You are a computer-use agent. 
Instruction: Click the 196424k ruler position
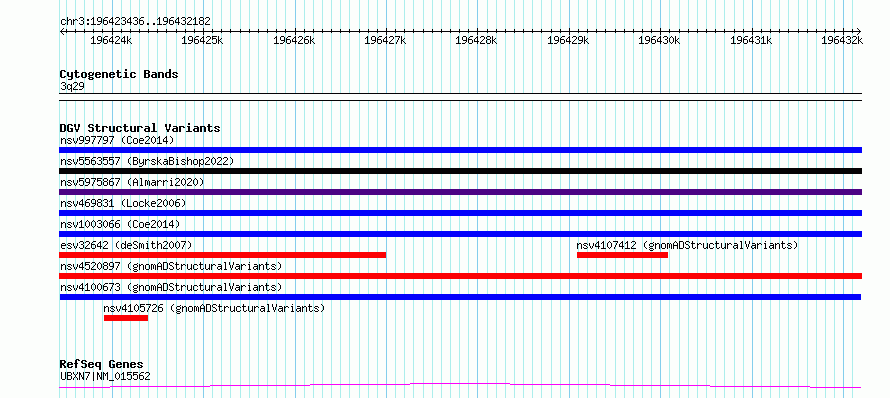tap(112, 40)
